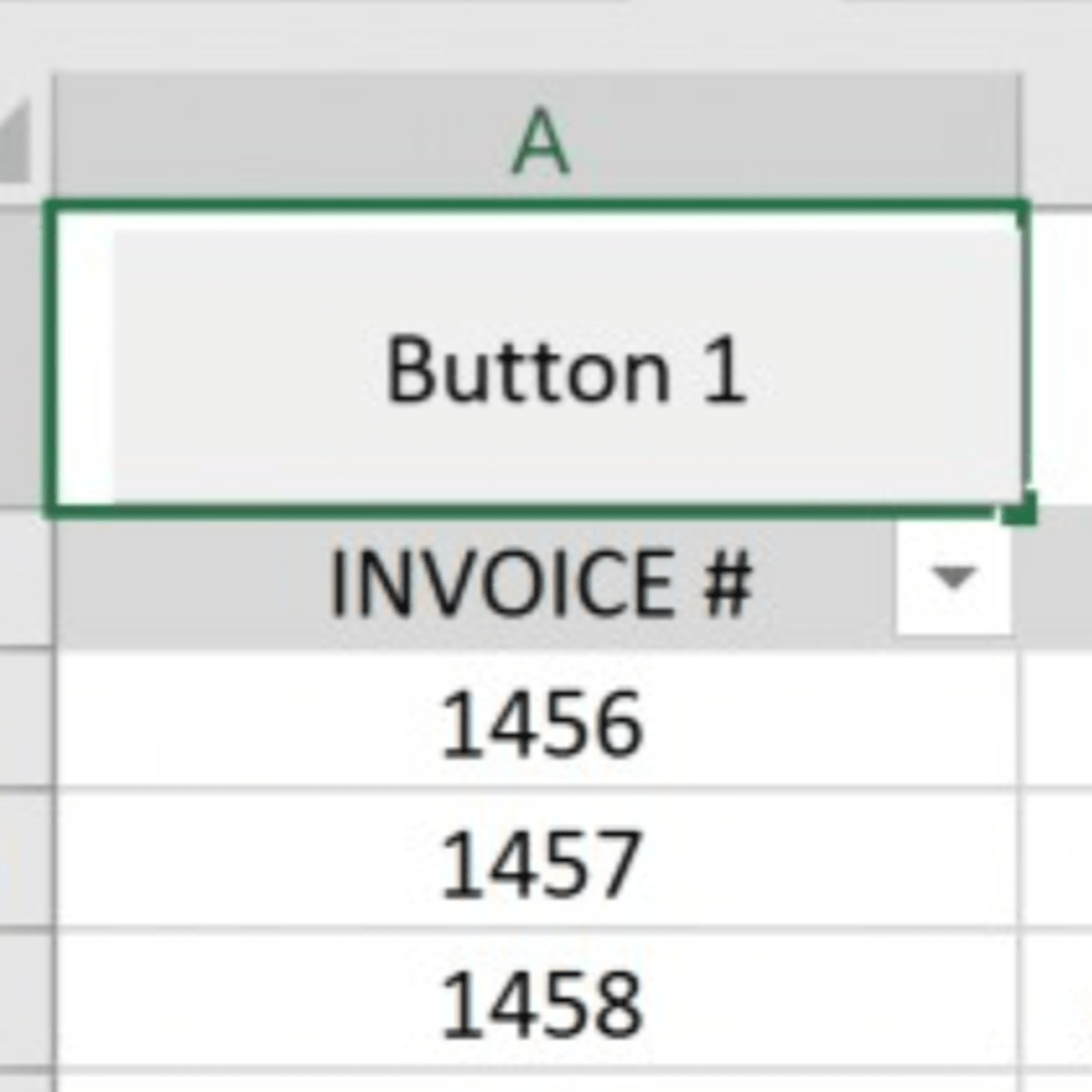This screenshot has height=1092, width=1092.
Task: Select the cell containing 1456
Action: (539, 723)
